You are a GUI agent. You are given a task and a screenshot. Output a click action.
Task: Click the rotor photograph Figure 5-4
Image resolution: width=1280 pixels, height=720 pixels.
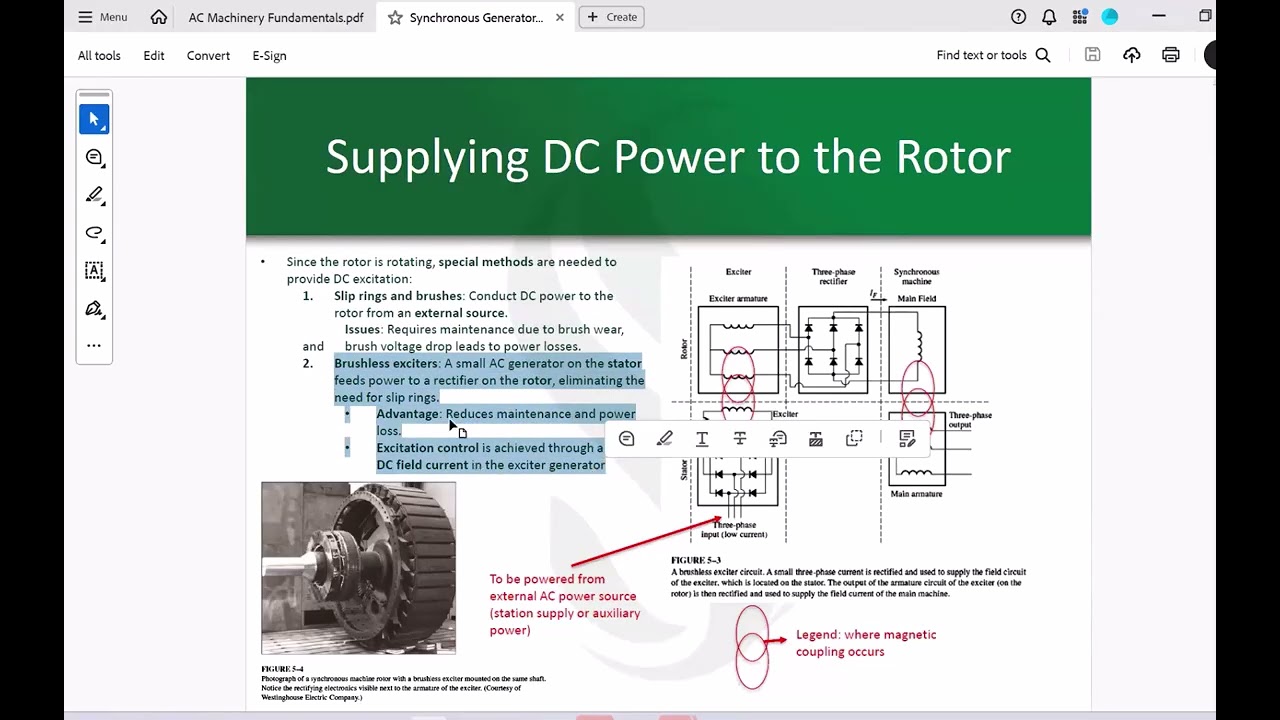point(358,568)
